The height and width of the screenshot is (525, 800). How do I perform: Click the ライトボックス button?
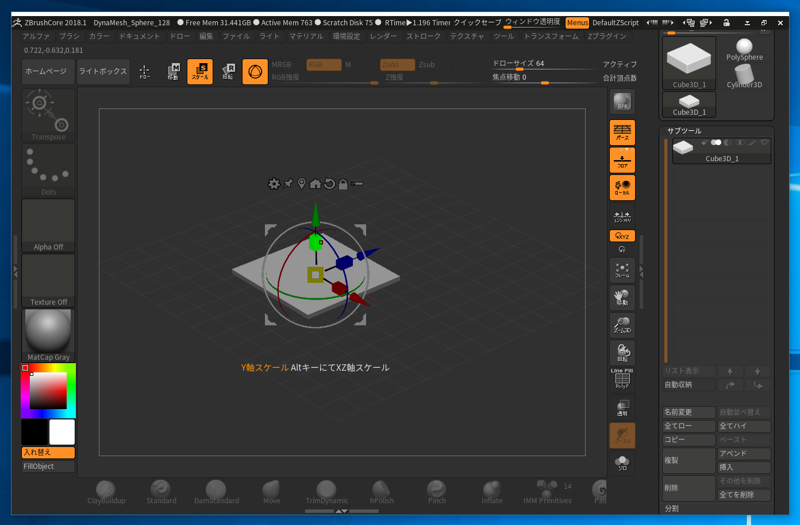pyautogui.click(x=103, y=72)
